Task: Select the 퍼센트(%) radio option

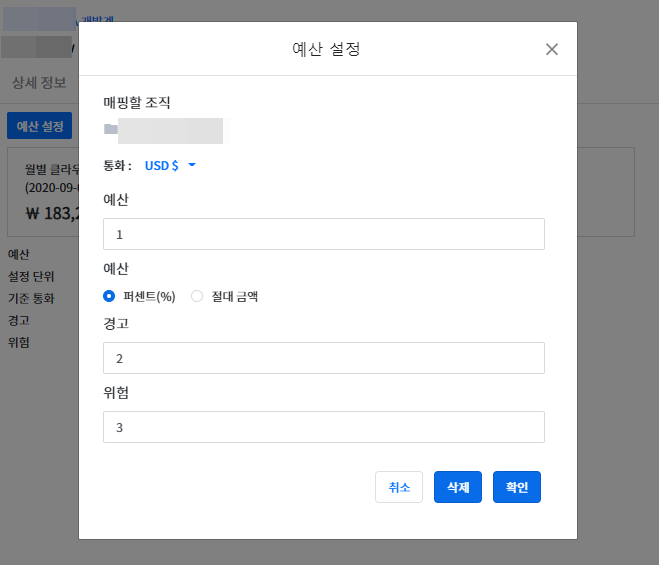Action: 110,296
